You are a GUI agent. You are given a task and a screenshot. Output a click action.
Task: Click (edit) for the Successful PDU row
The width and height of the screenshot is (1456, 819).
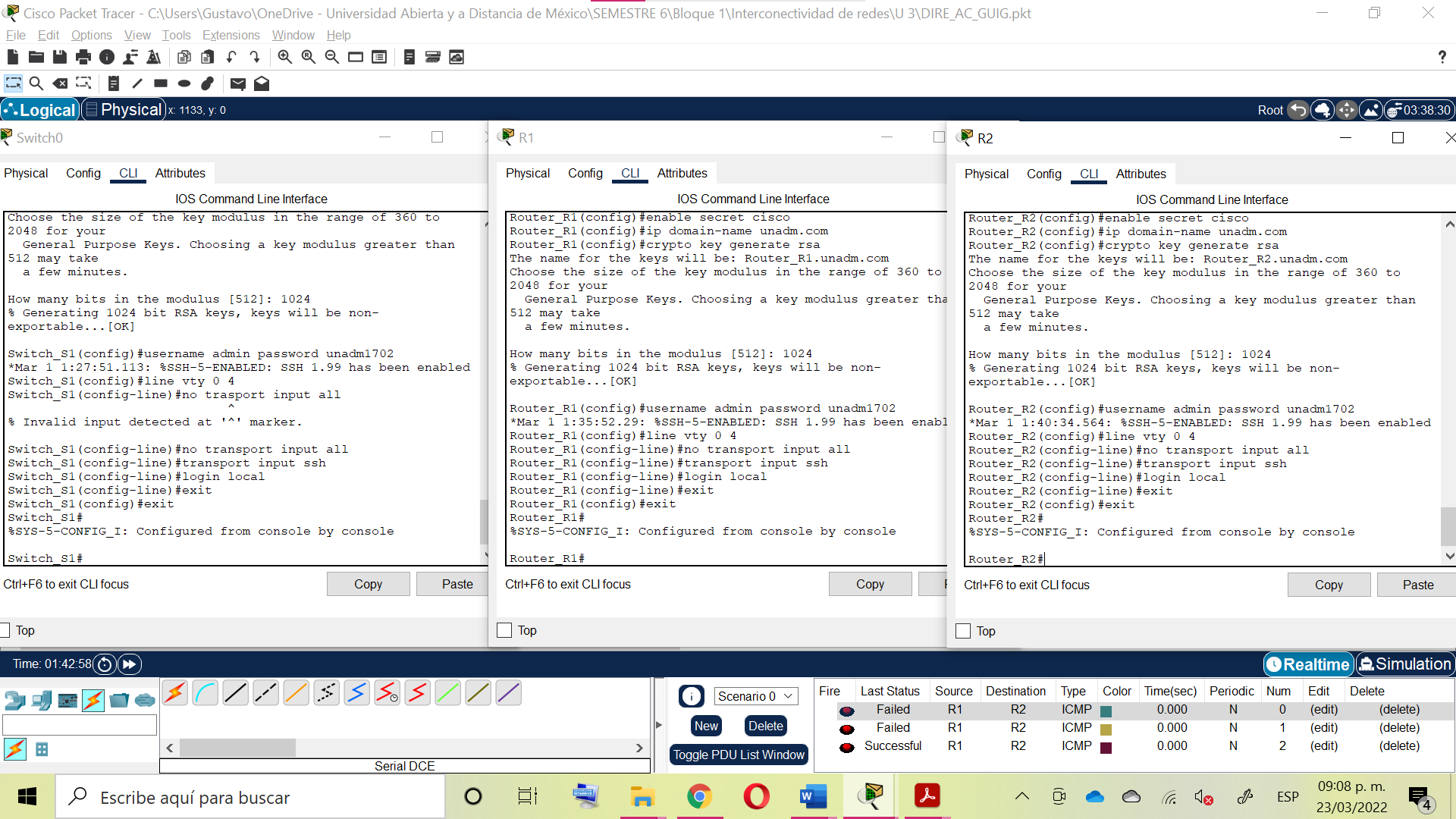(1323, 745)
